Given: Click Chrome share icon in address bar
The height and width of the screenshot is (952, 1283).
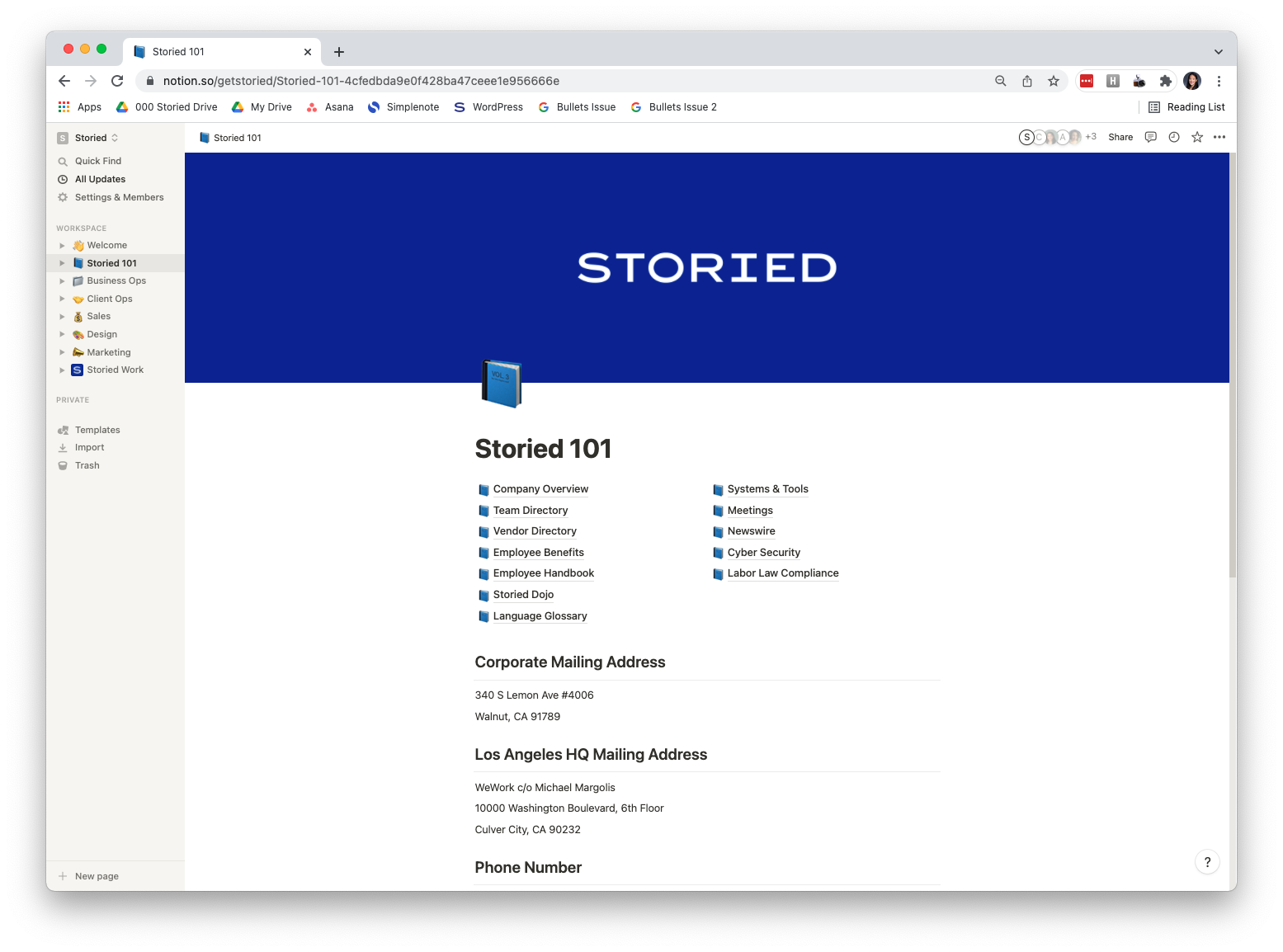Looking at the screenshot, I should (x=1027, y=81).
